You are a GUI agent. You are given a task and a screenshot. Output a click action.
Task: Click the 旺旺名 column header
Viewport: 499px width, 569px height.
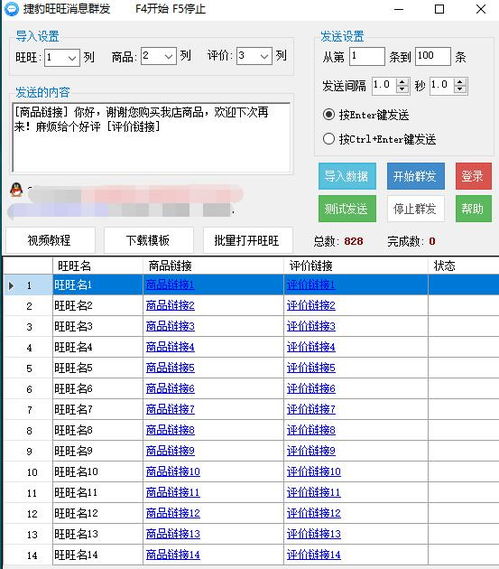tap(98, 266)
